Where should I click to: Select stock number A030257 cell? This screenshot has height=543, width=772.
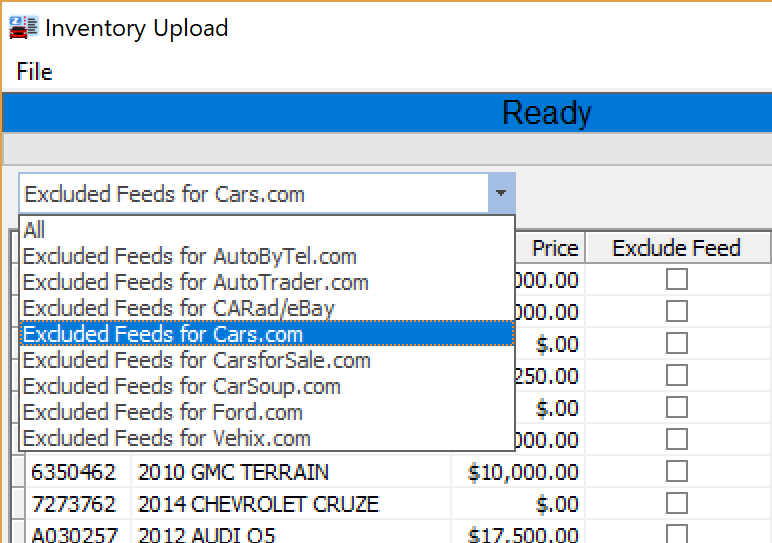[78, 533]
